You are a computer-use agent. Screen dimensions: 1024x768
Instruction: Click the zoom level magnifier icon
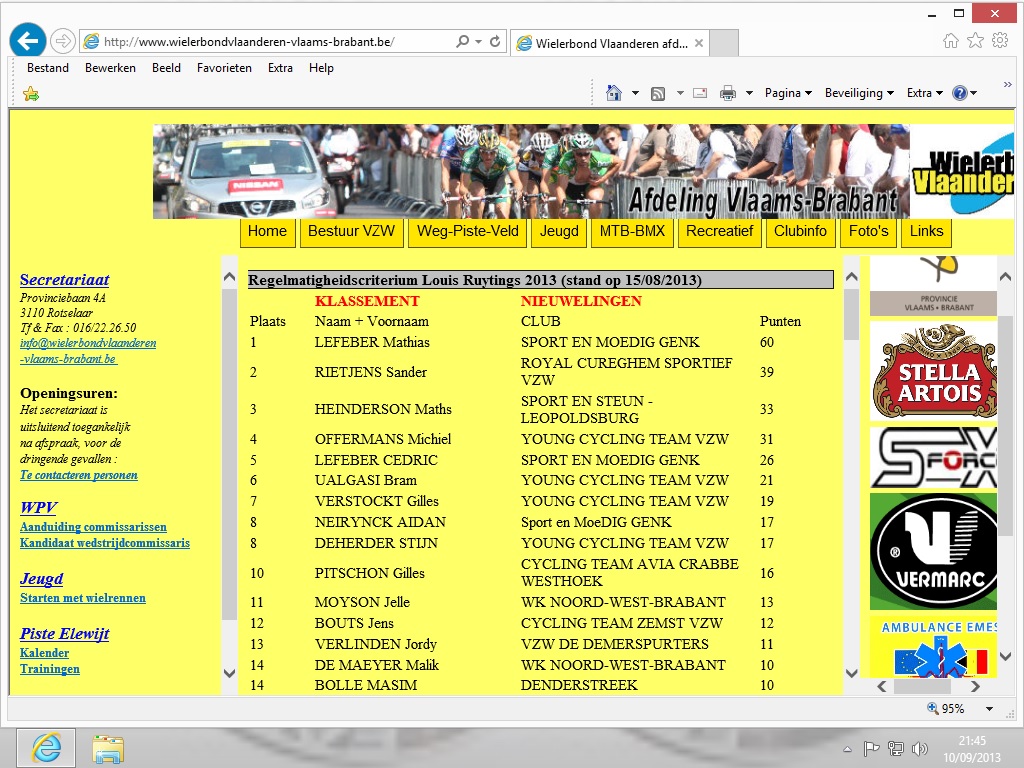(933, 708)
